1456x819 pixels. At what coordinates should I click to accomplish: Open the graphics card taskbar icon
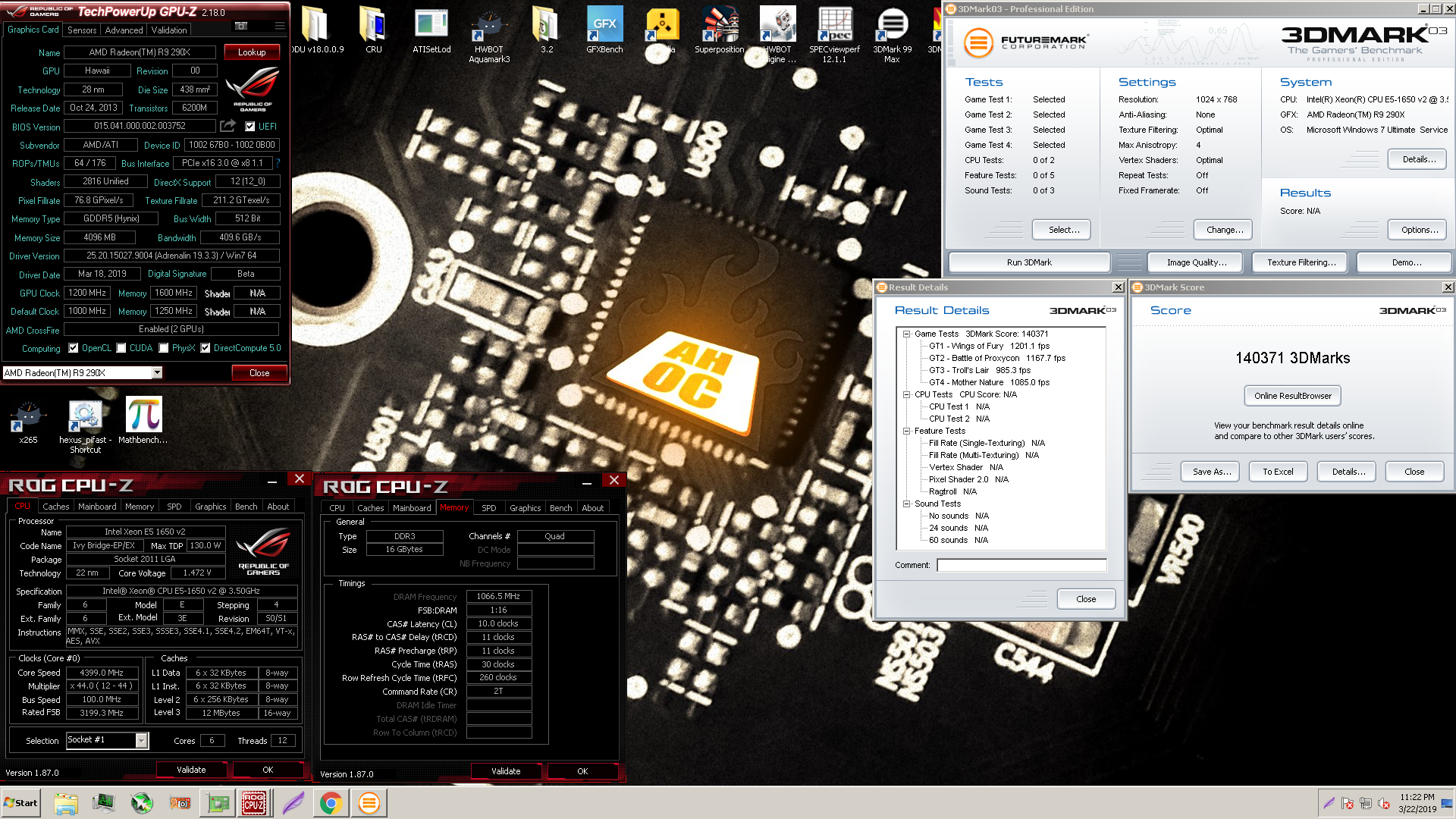218,803
